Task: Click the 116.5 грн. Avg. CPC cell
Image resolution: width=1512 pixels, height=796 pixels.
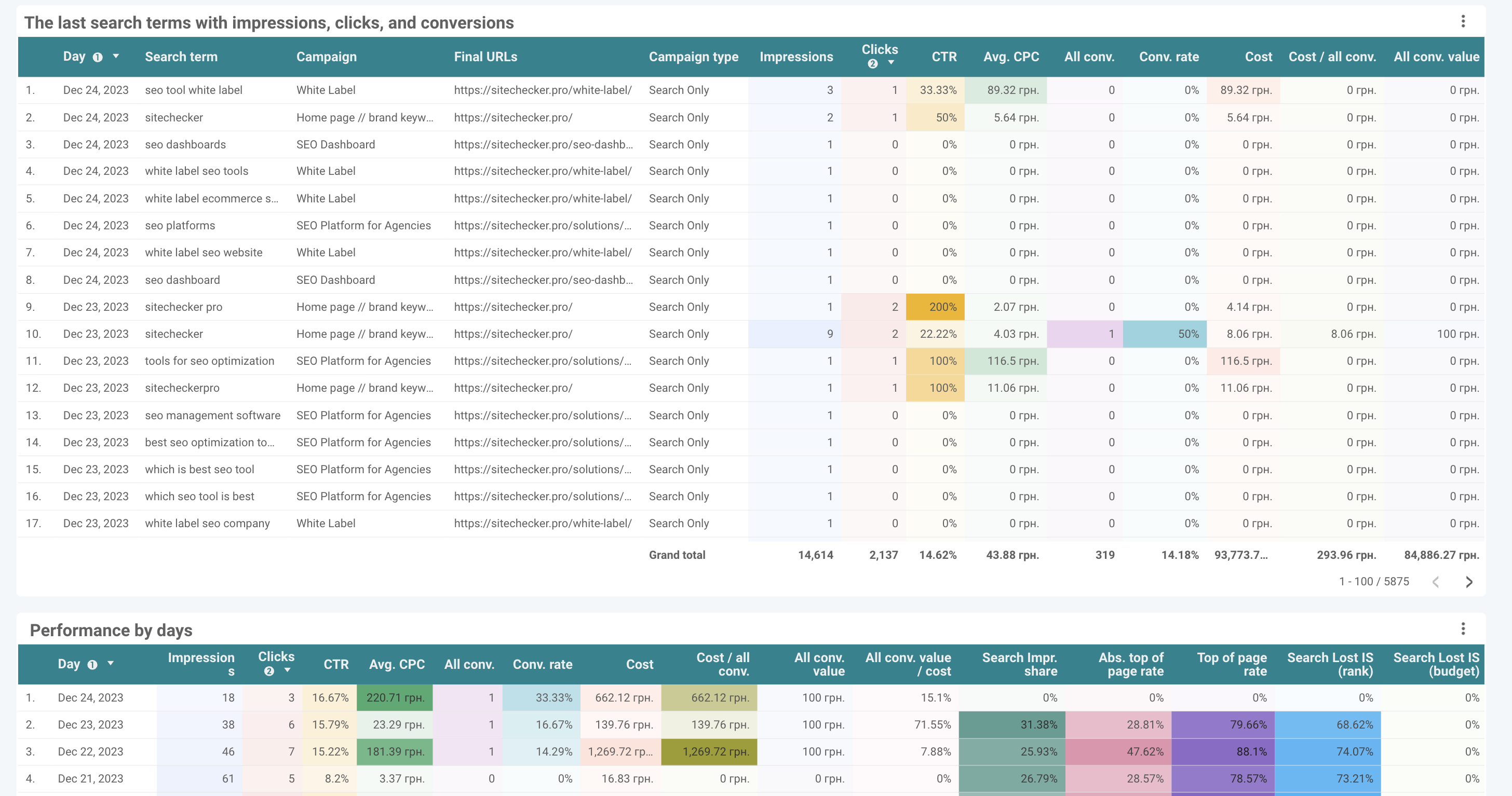Action: (1005, 361)
